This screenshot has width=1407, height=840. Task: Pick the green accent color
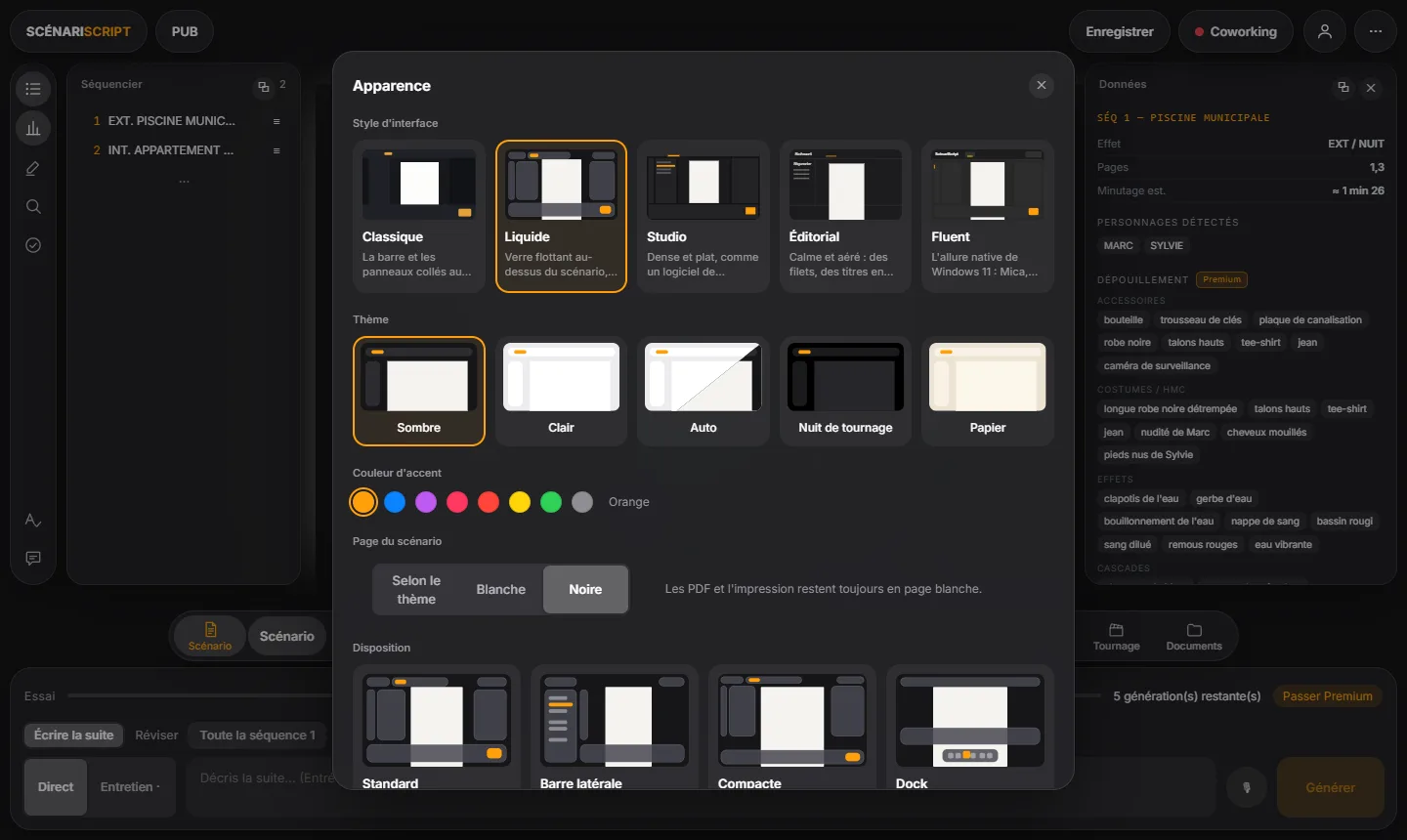click(x=551, y=502)
